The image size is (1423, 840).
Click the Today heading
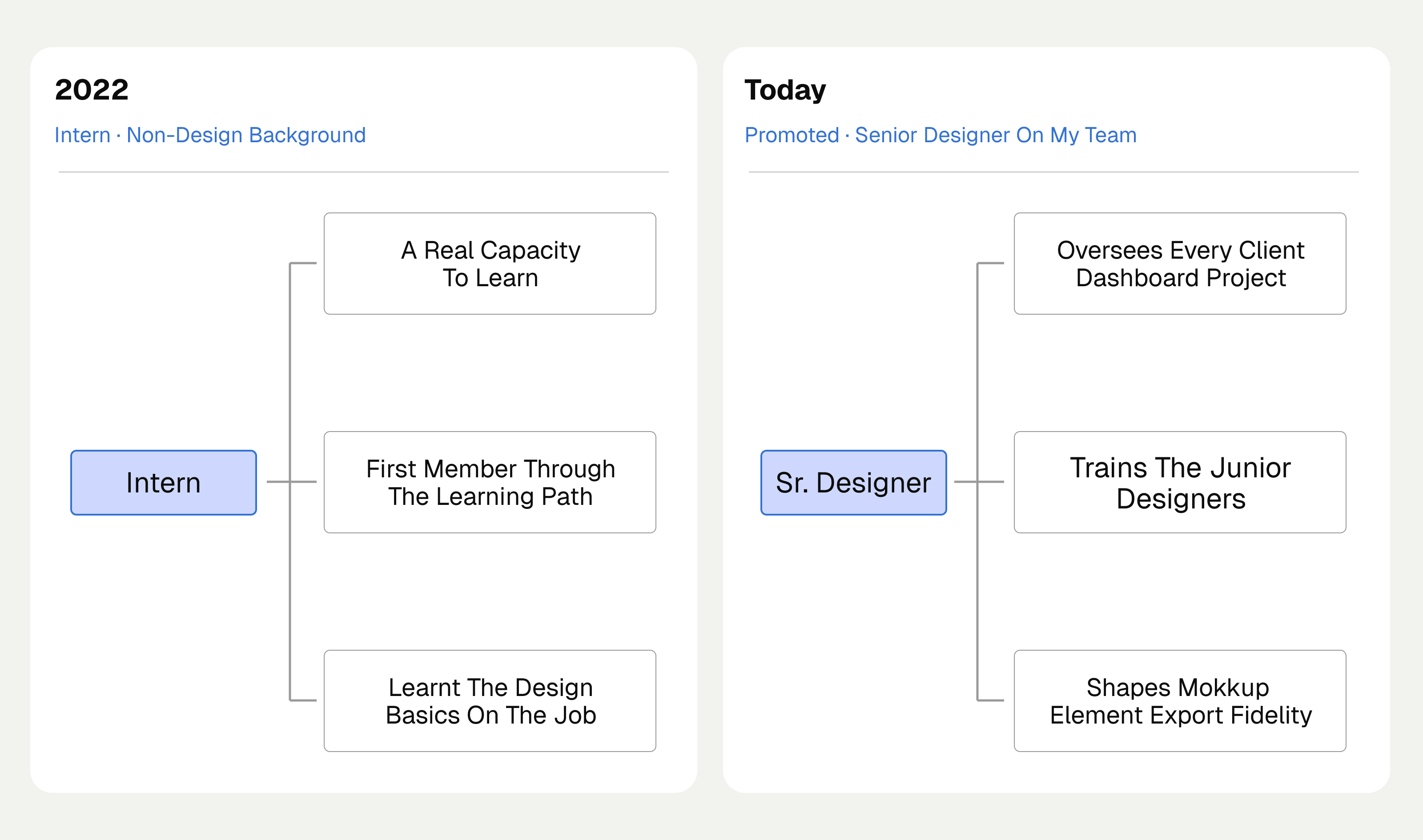coord(785,91)
